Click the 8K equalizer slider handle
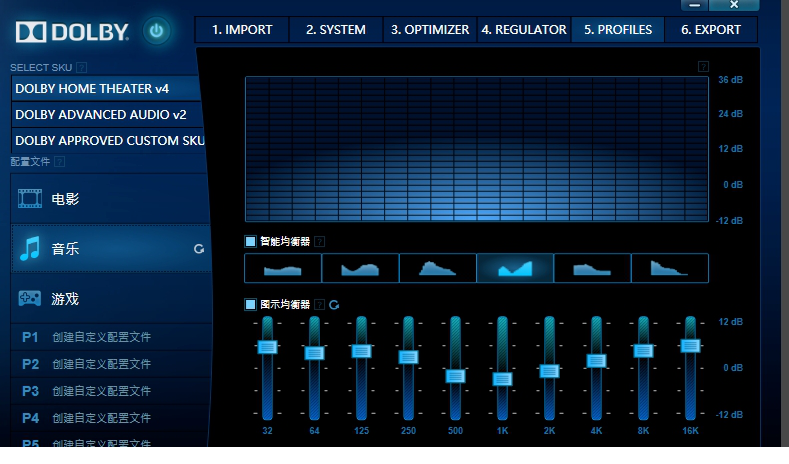Screen dimensions: 789x464 [x=643, y=350]
